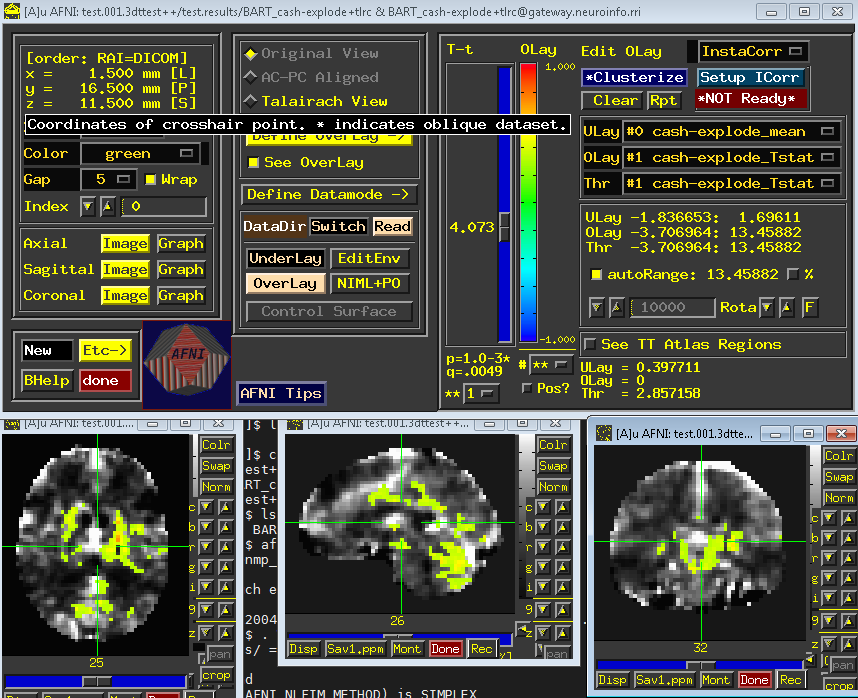Click the *Clusterize button
The height and width of the screenshot is (698, 858).
pos(634,78)
